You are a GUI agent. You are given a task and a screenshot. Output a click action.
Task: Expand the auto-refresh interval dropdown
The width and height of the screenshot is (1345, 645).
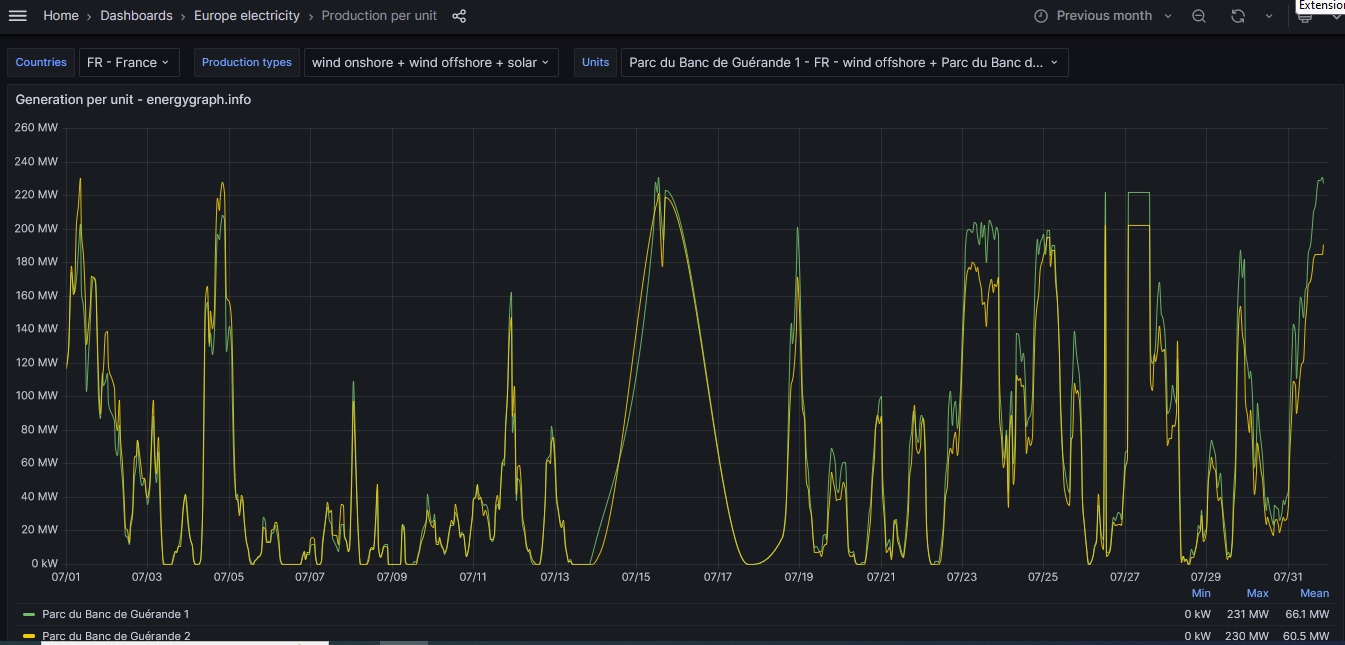tap(1269, 16)
